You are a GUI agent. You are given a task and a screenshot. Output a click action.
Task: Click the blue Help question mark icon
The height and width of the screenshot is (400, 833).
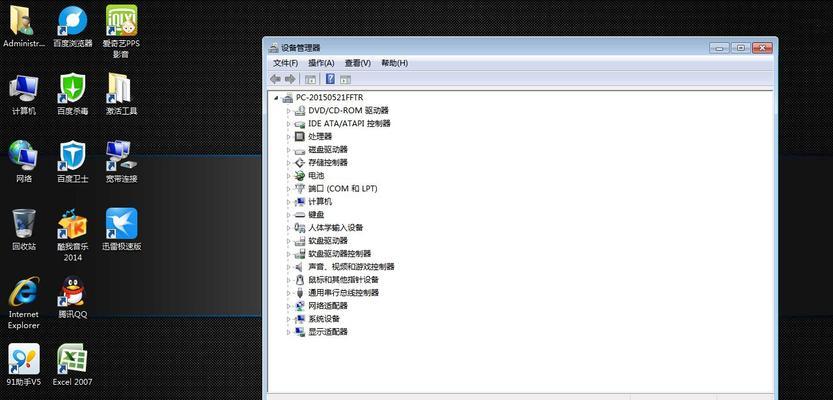tap(330, 79)
